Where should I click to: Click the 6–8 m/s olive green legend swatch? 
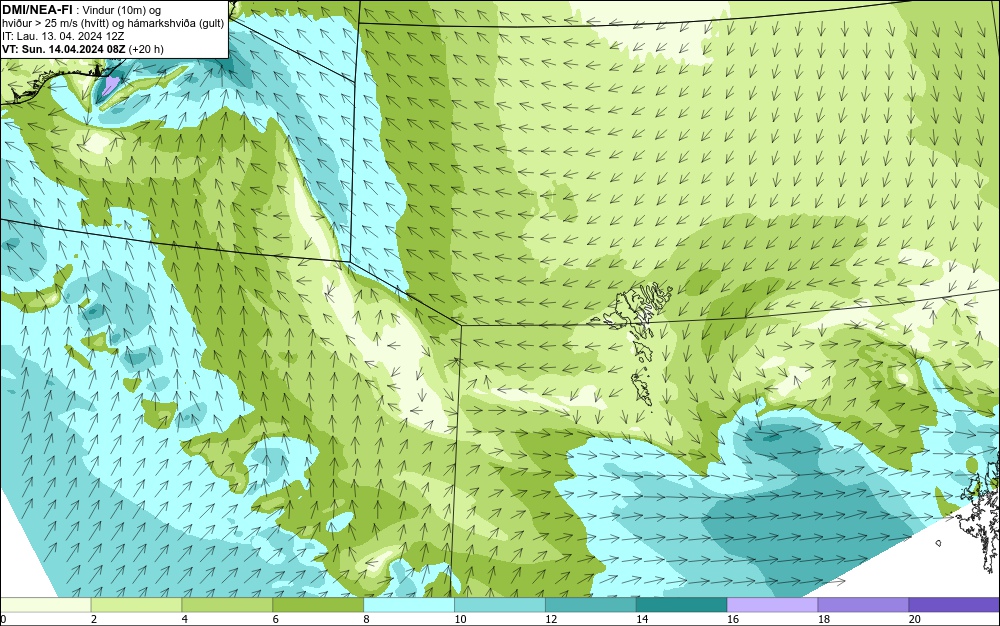[x=318, y=604]
